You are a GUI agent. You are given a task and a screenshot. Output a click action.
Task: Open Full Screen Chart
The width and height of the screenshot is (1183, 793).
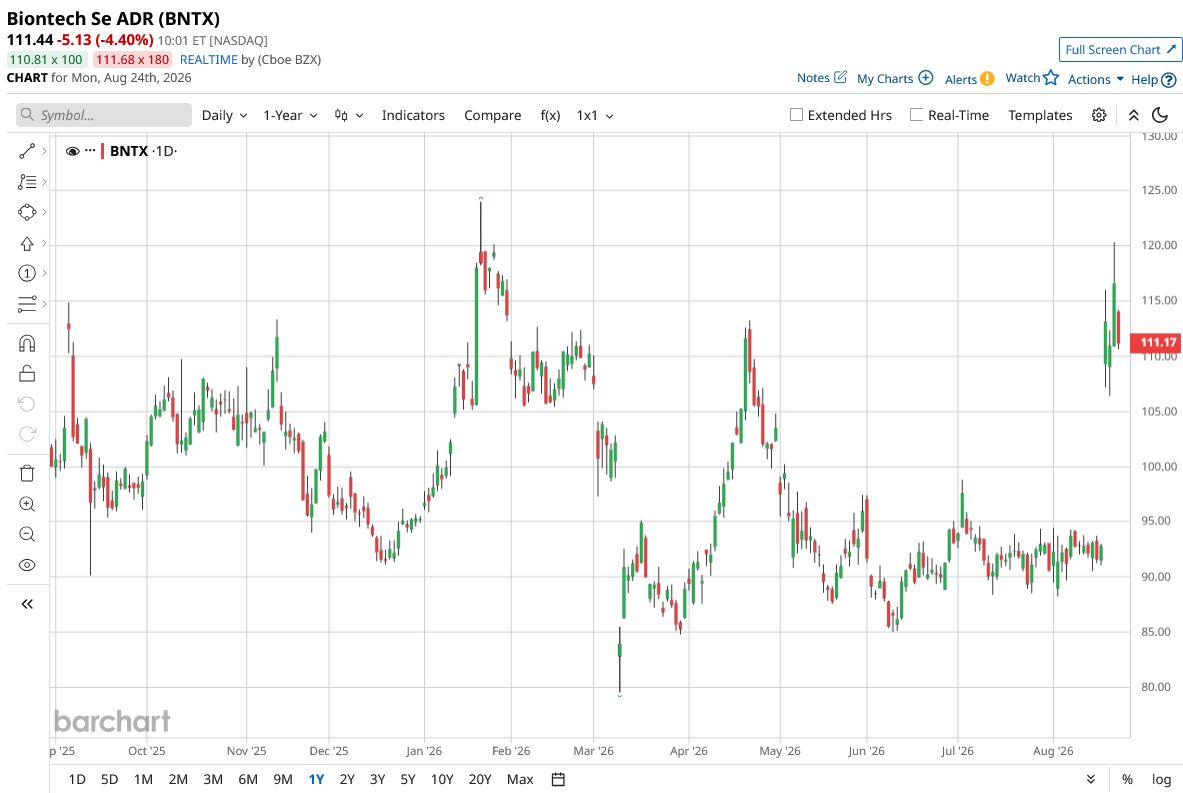click(1120, 50)
